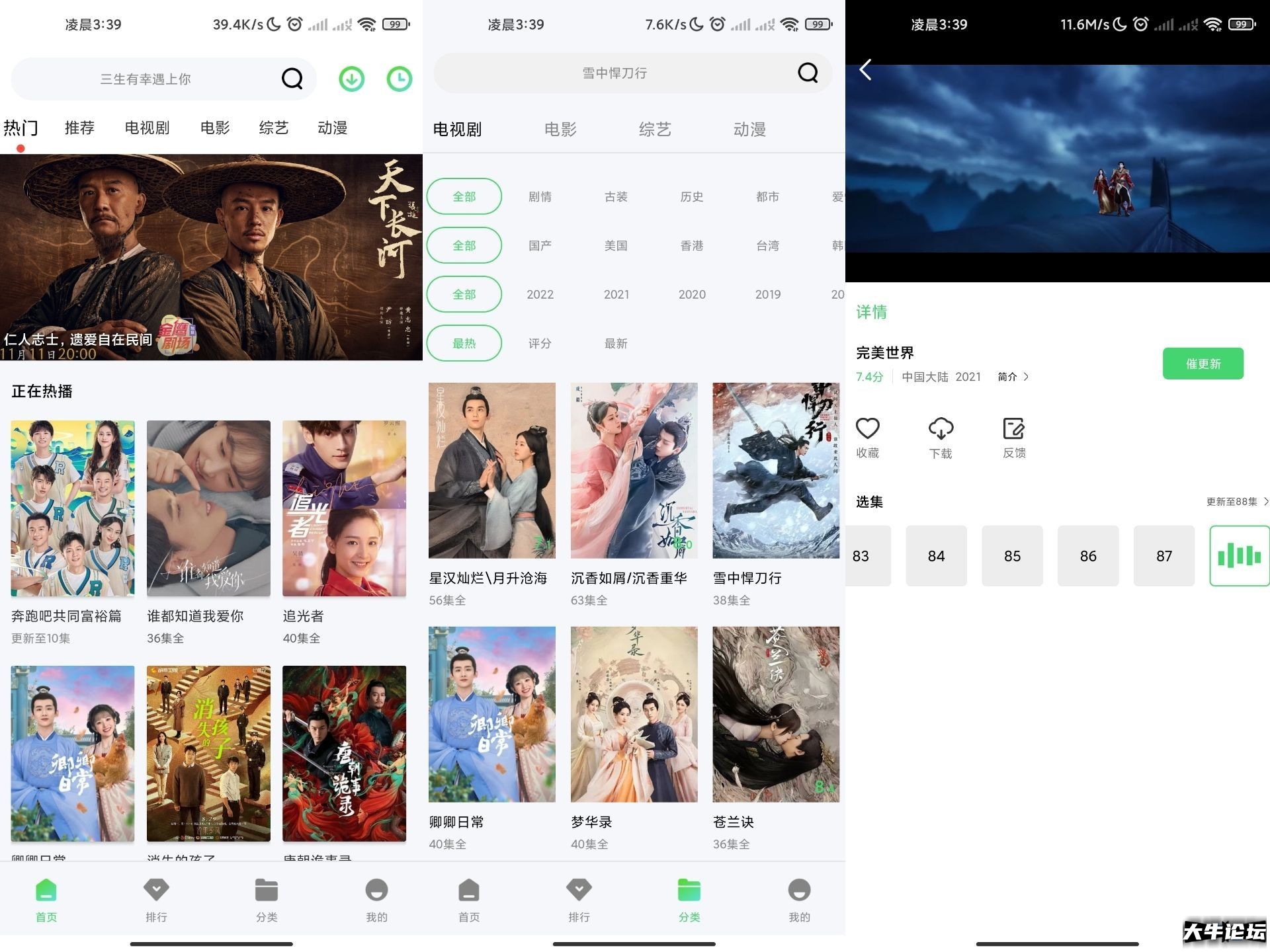
Task: Tap the search magnifier beside 三生有幸遇上你
Action: coord(292,79)
